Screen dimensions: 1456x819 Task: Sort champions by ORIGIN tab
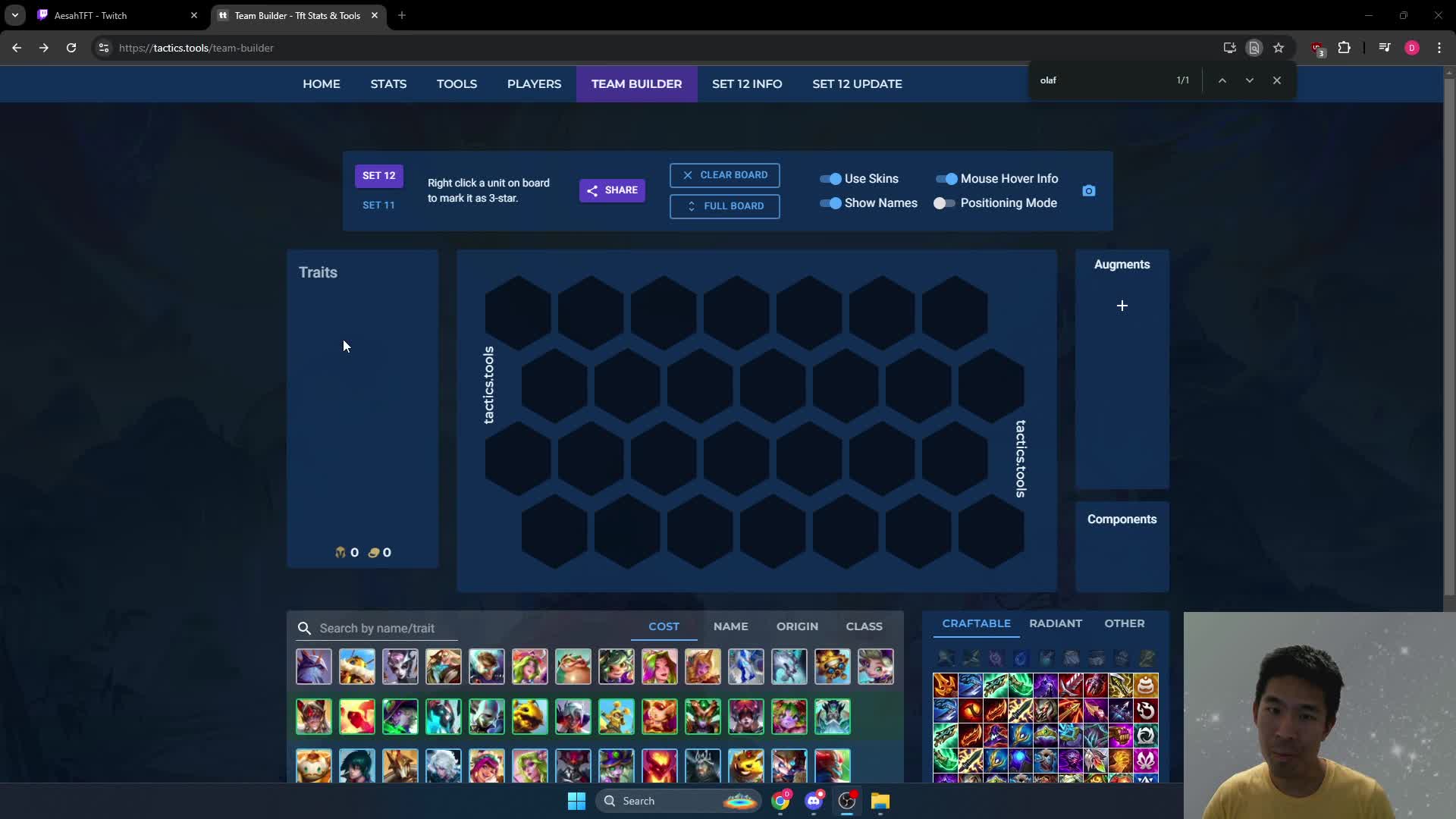(x=797, y=626)
